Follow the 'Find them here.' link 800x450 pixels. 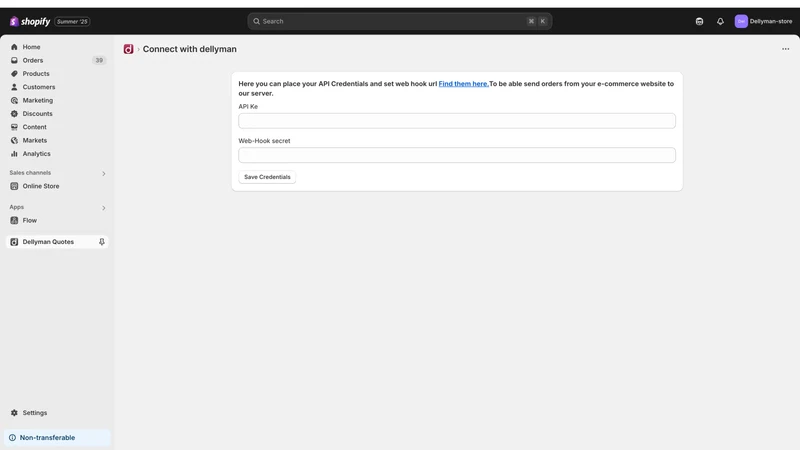(463, 84)
